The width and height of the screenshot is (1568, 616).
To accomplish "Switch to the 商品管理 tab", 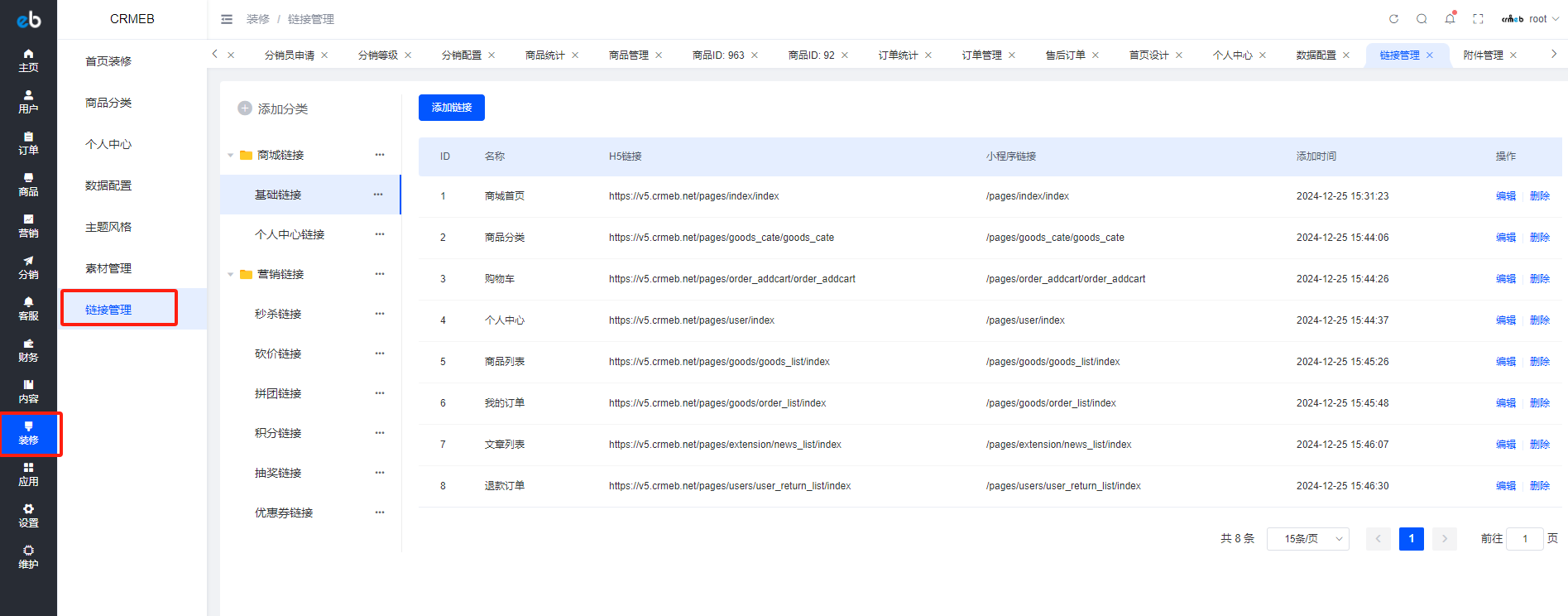I will [x=629, y=55].
